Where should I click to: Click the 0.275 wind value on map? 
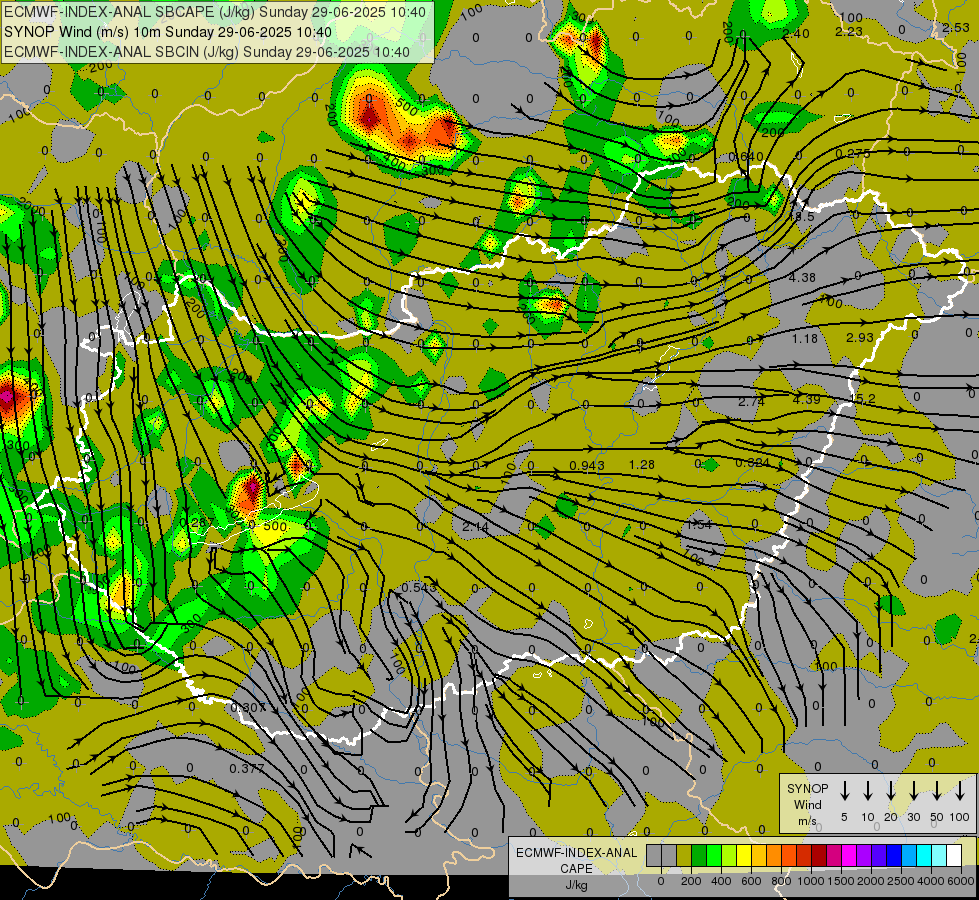853,154
